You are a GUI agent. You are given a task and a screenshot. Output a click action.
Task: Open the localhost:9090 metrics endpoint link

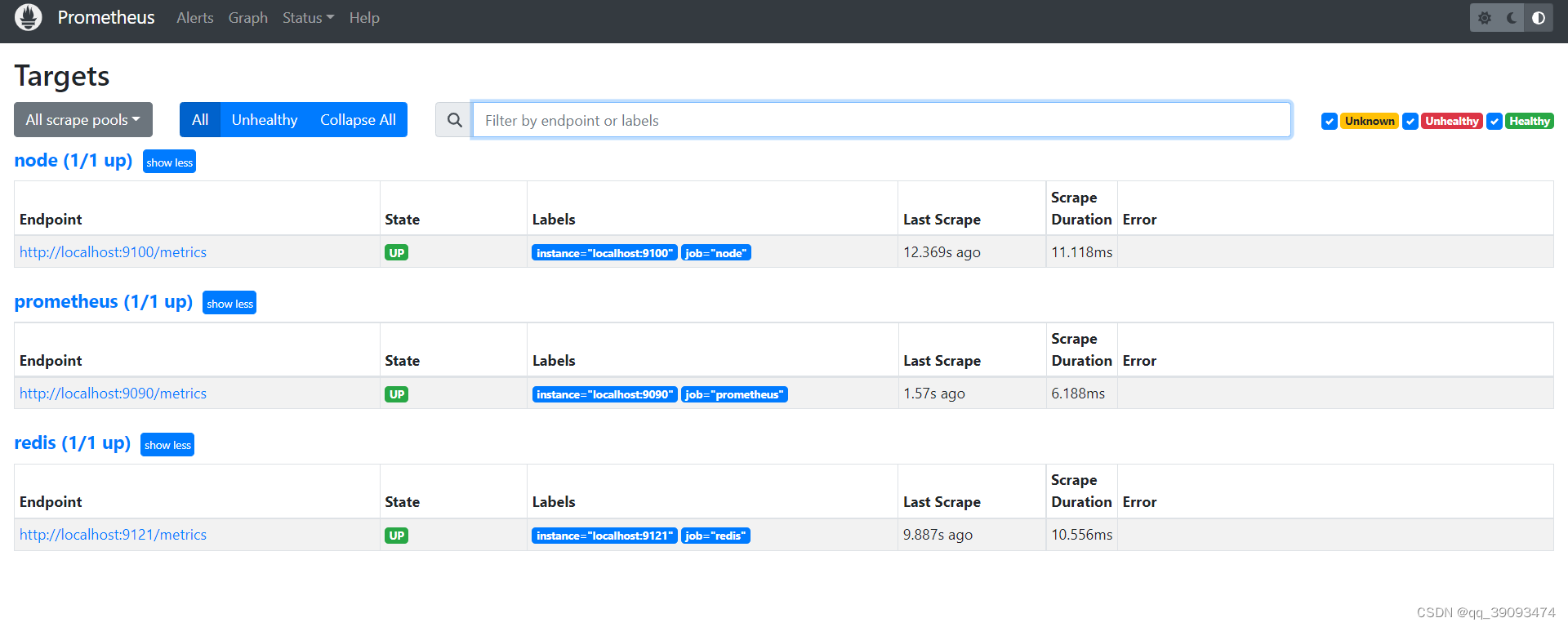114,394
